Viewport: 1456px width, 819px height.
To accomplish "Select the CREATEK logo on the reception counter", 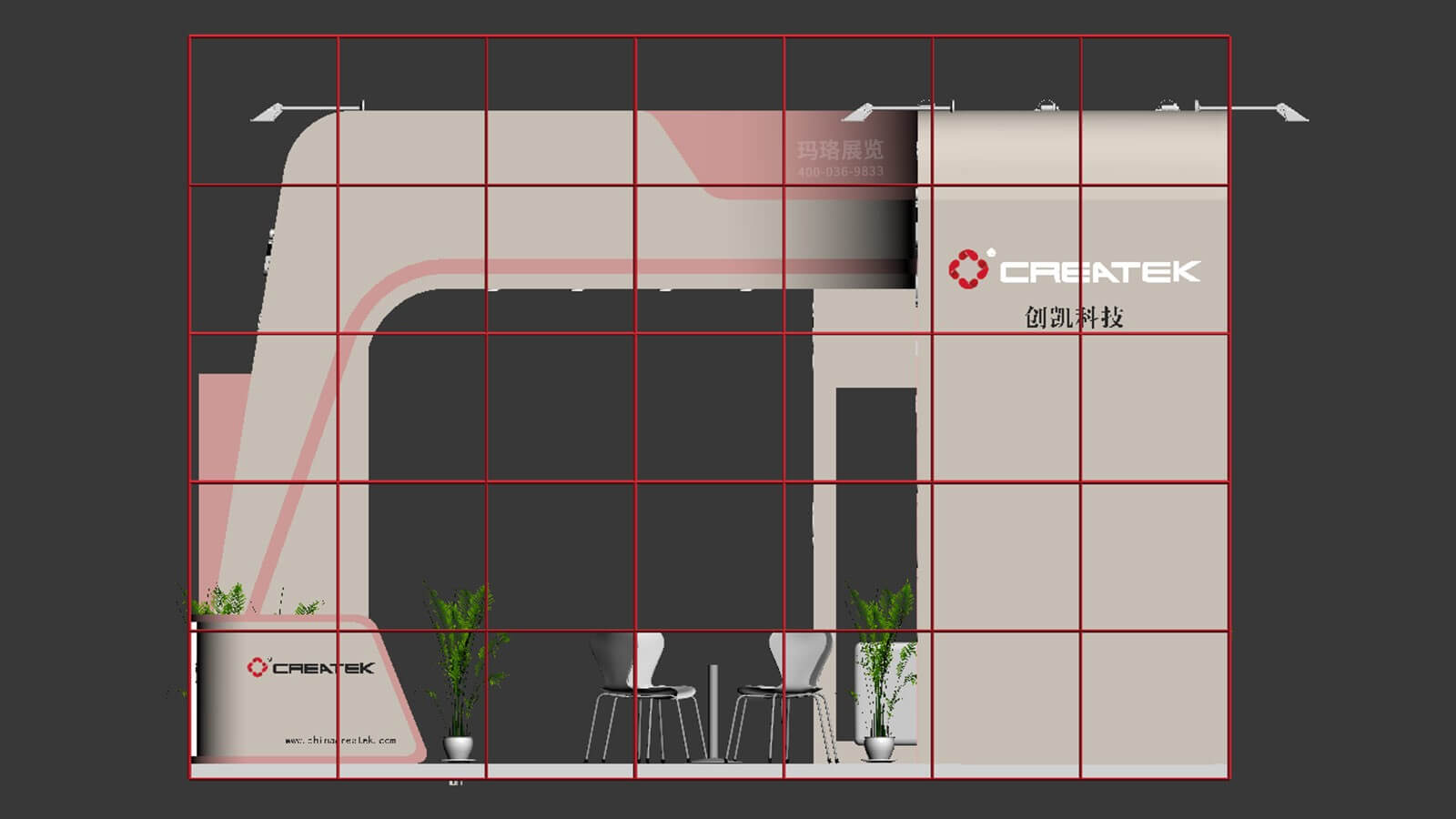I will coord(310,667).
